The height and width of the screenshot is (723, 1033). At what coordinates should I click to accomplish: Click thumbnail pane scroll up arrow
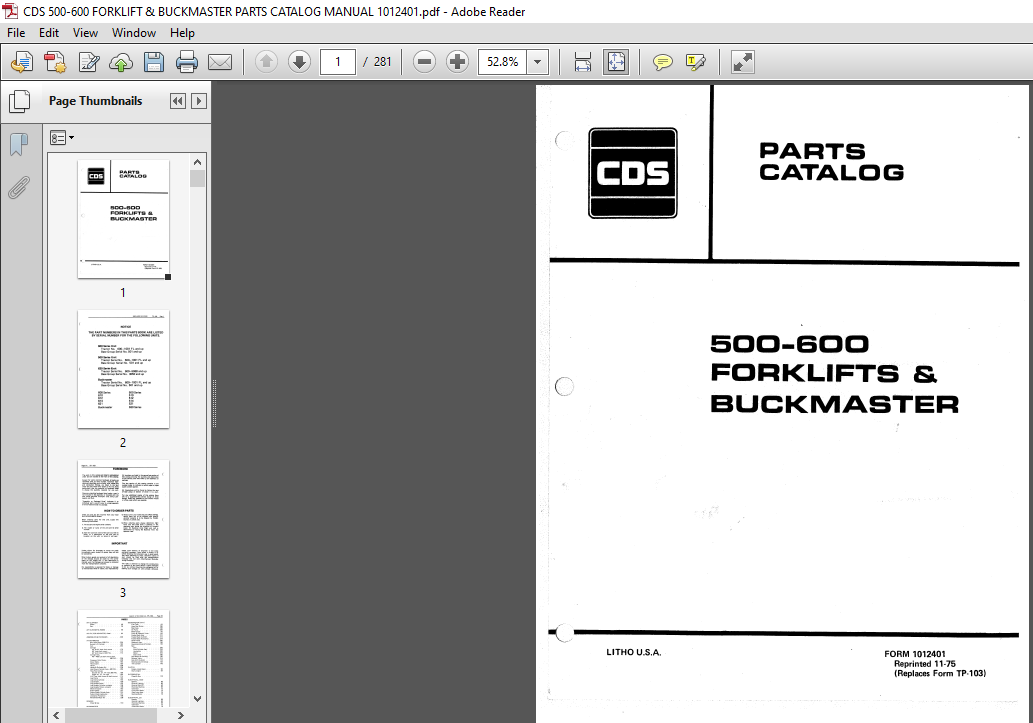(198, 162)
